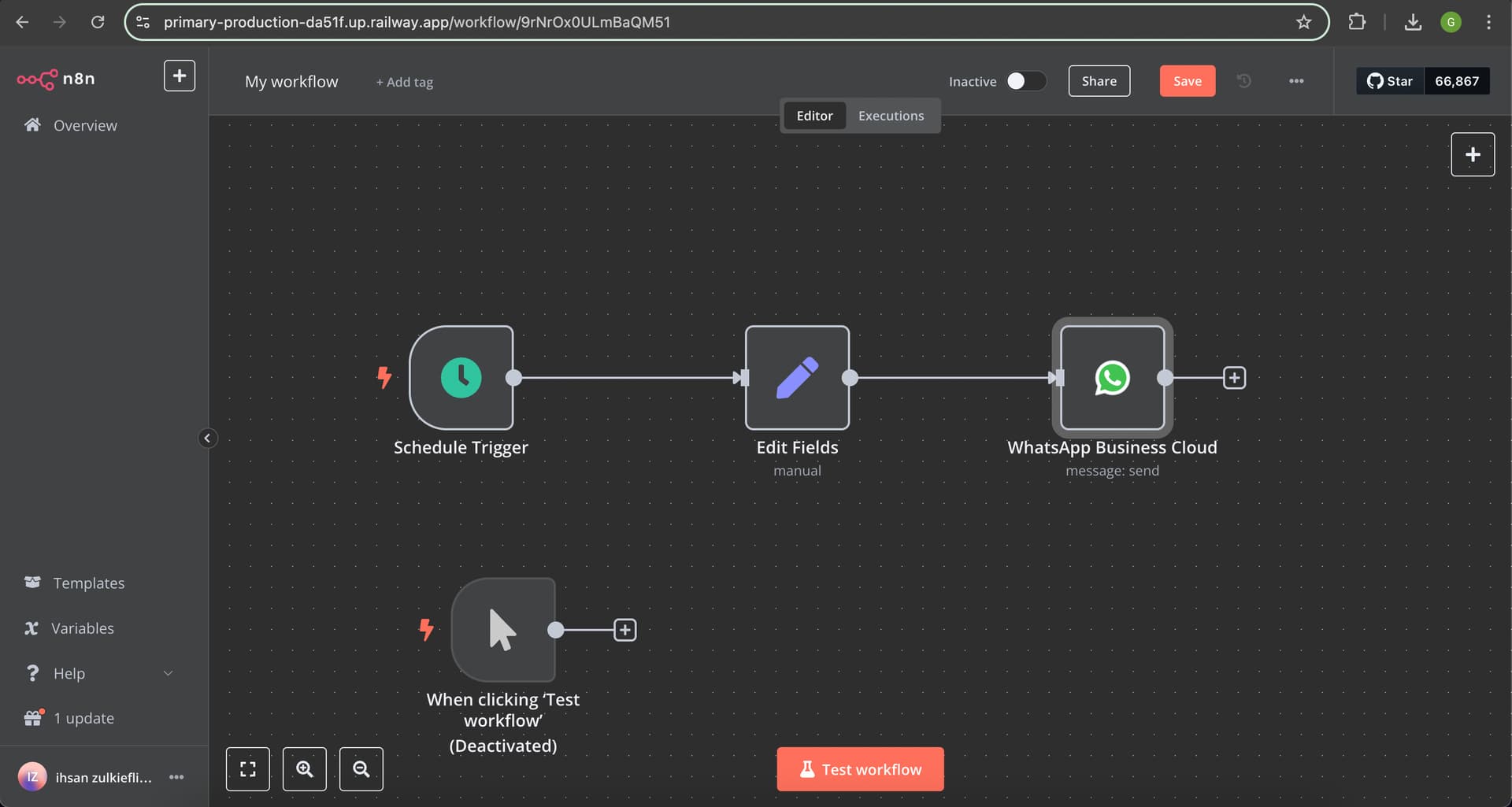Fit workflow to view
Viewport: 1512px width, 807px height.
247,769
